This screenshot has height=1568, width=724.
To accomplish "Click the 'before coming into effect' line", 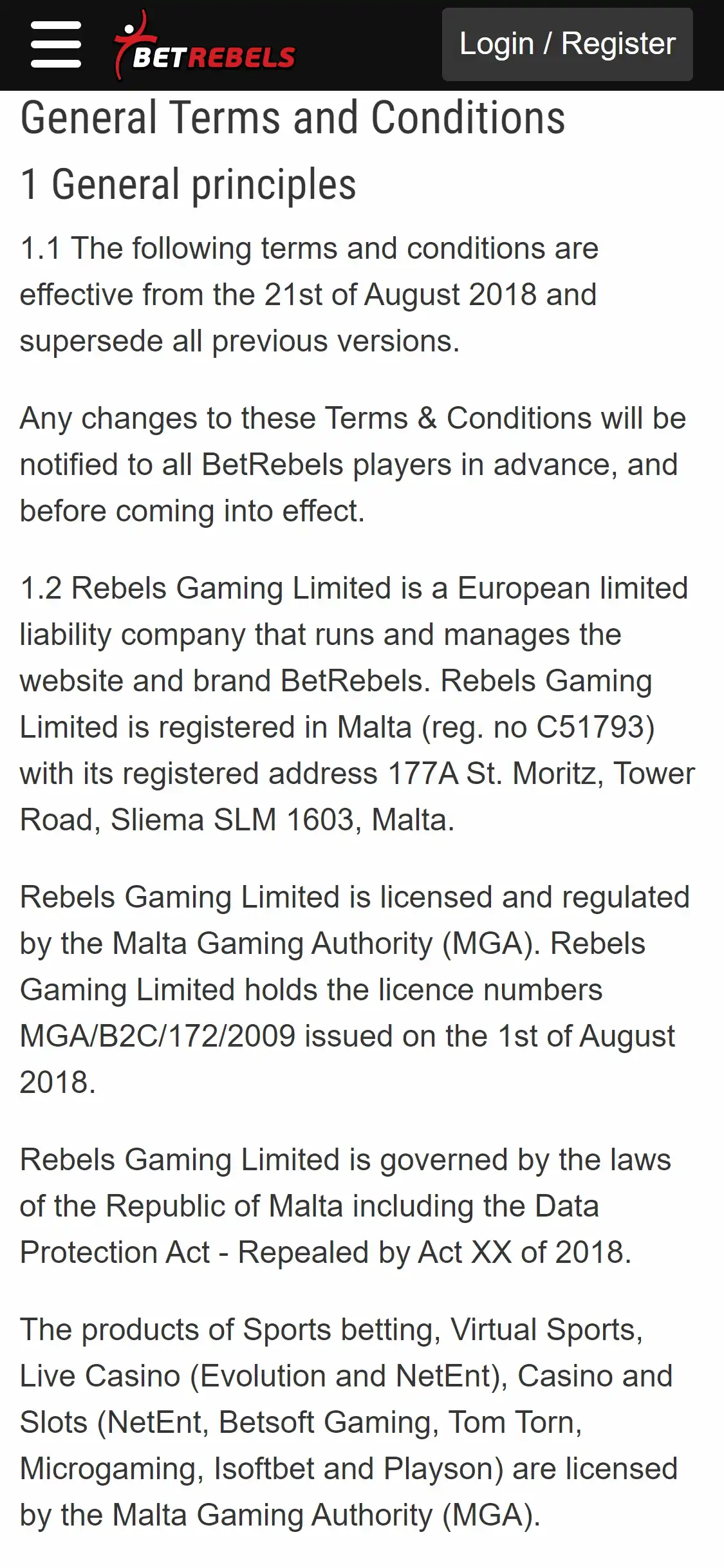I will click(x=192, y=512).
